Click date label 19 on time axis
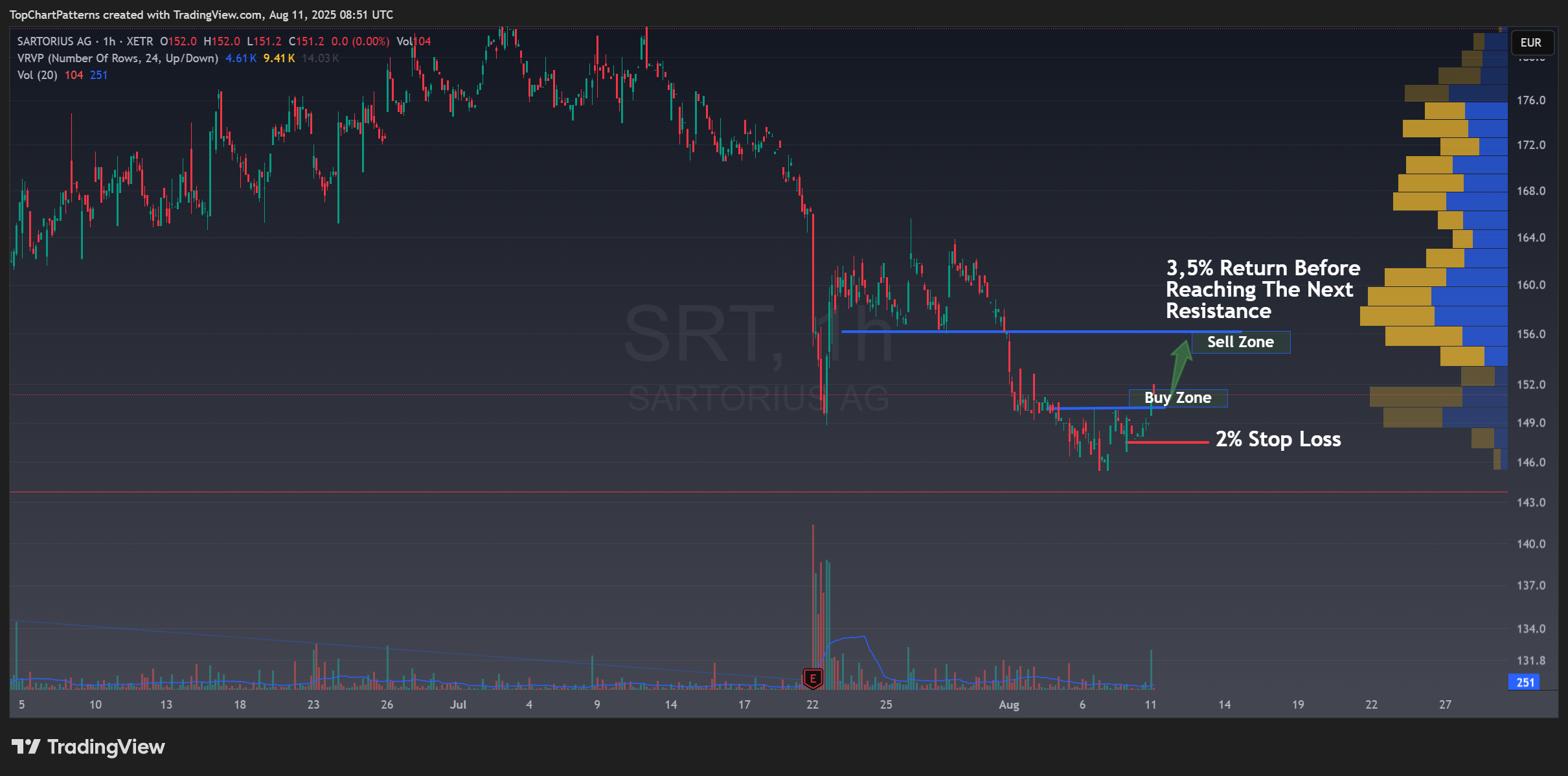Image resolution: width=1568 pixels, height=776 pixels. 1298,705
